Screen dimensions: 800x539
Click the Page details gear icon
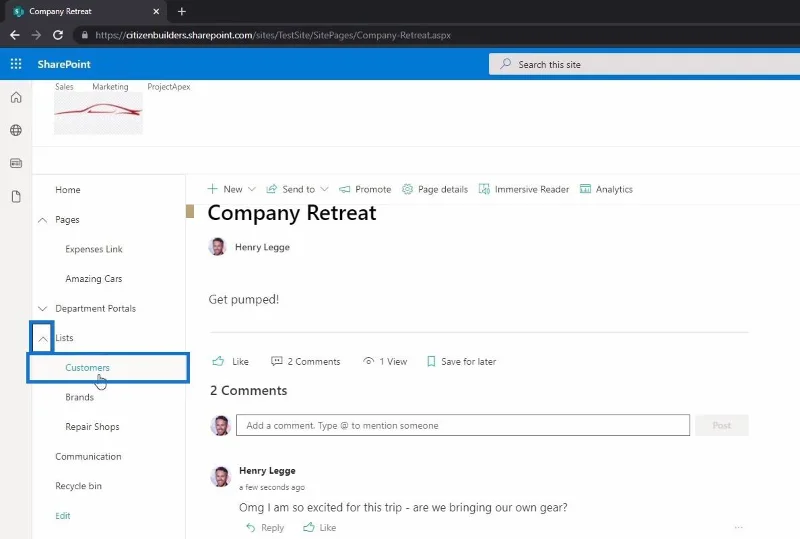407,189
